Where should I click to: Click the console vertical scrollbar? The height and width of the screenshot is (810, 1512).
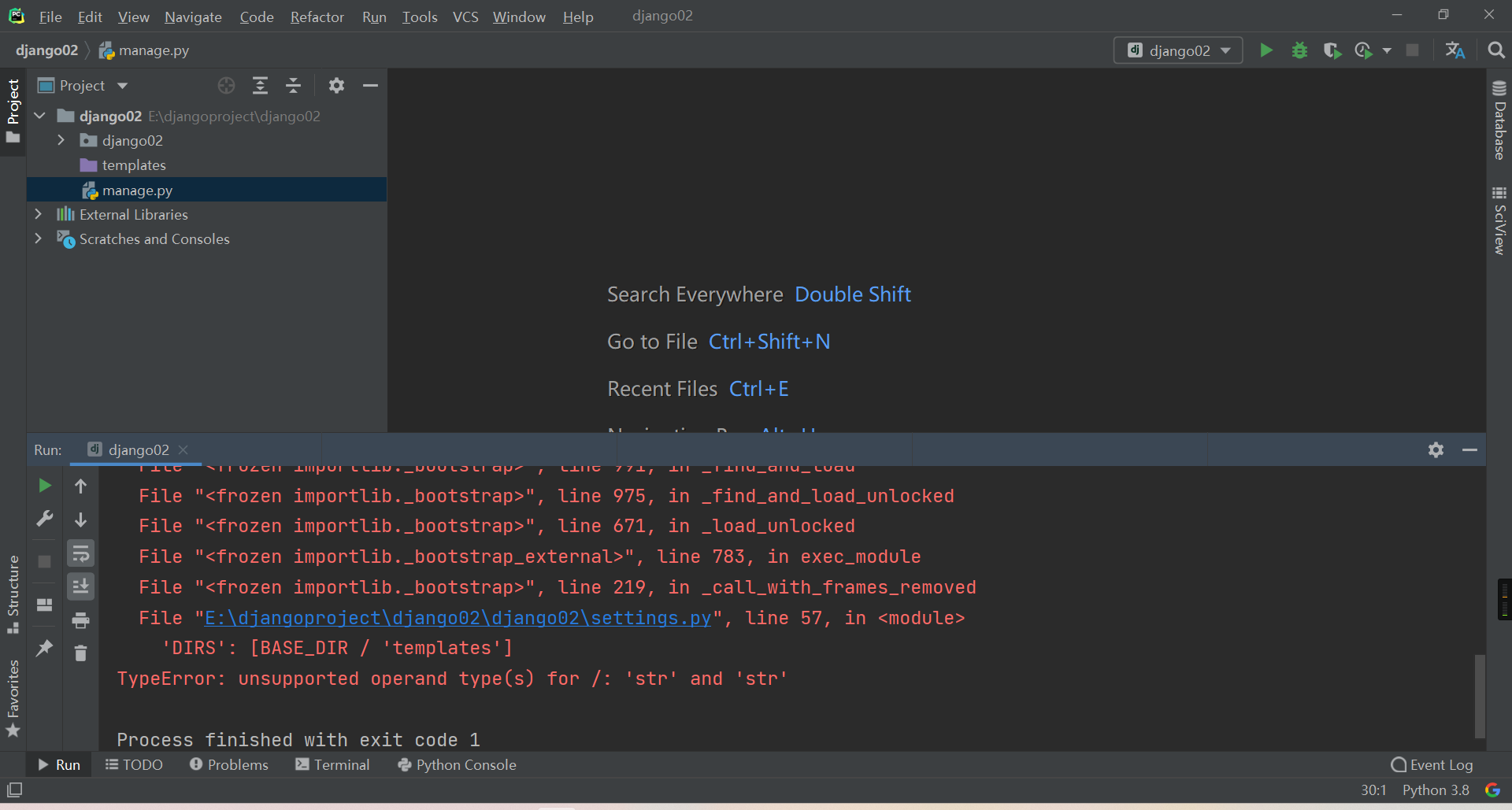tap(1480, 696)
